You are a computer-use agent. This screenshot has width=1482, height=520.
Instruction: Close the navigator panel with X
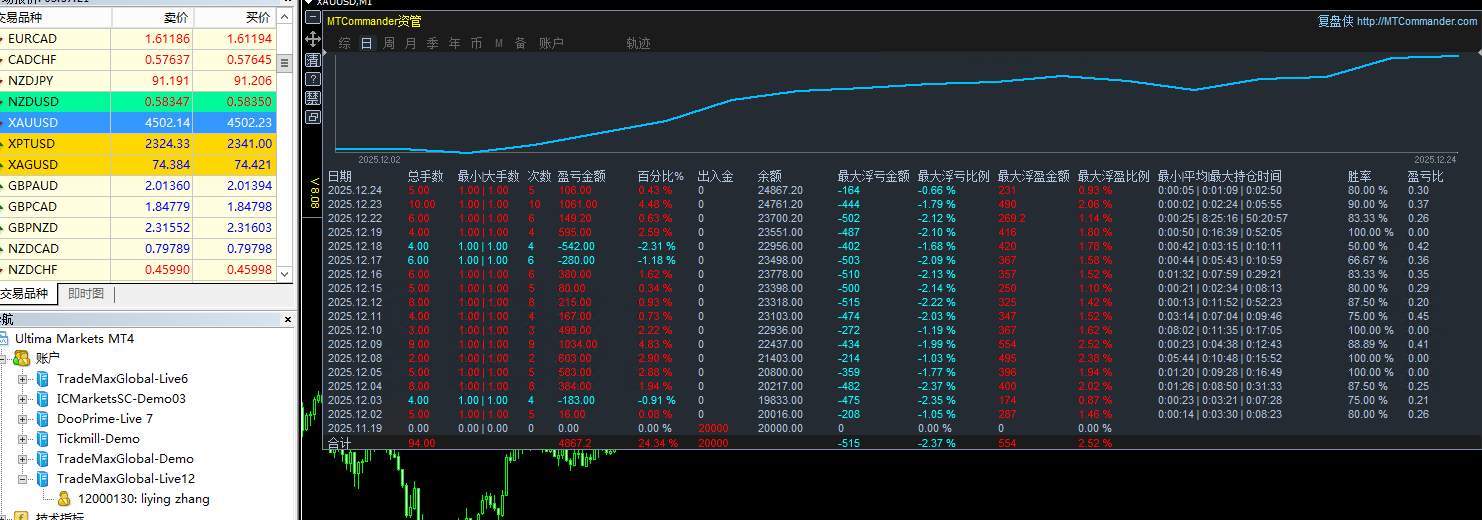tap(289, 319)
